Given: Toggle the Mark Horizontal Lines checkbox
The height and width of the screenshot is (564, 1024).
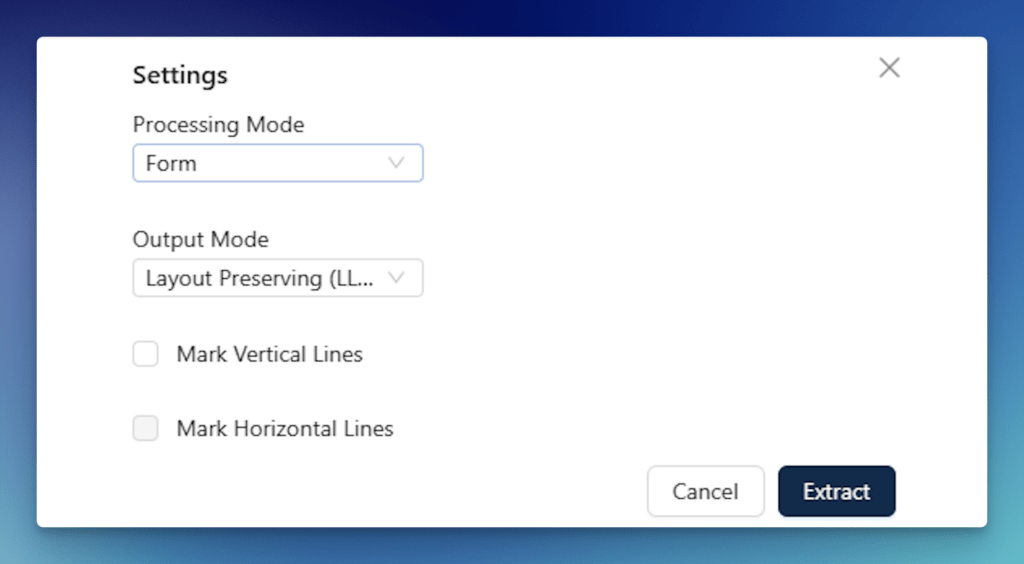Looking at the screenshot, I should click(x=146, y=429).
